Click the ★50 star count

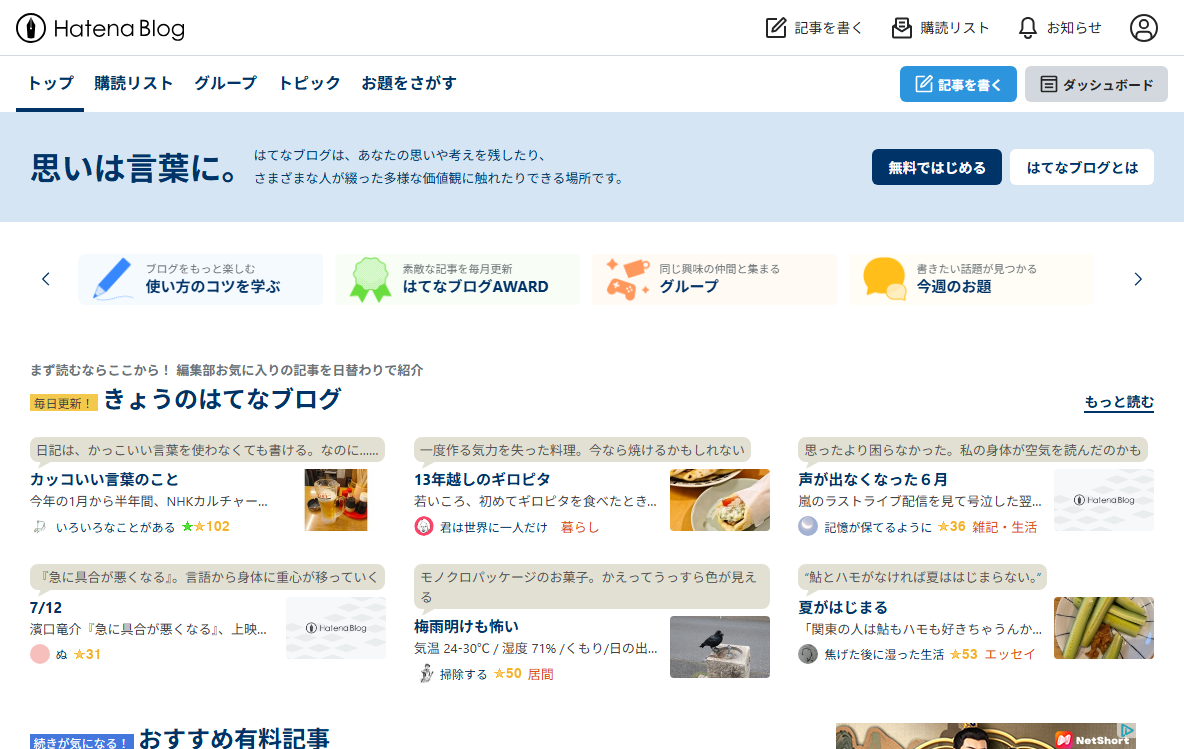coord(507,673)
